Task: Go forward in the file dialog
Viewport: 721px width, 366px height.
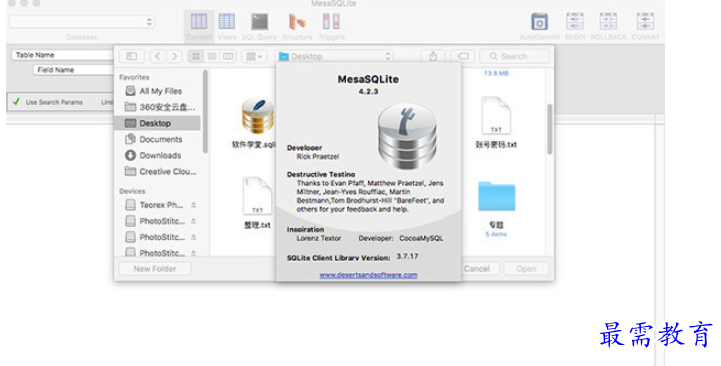Action: tap(174, 56)
